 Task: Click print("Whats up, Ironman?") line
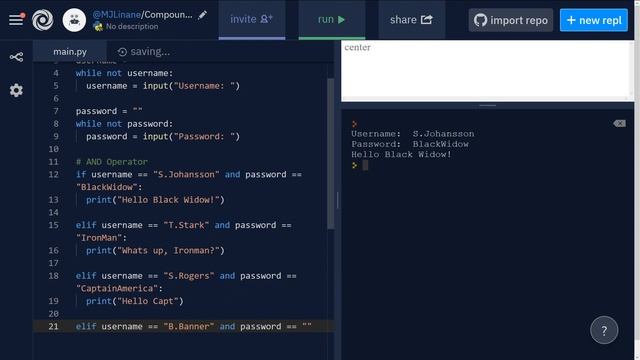[x=155, y=250]
